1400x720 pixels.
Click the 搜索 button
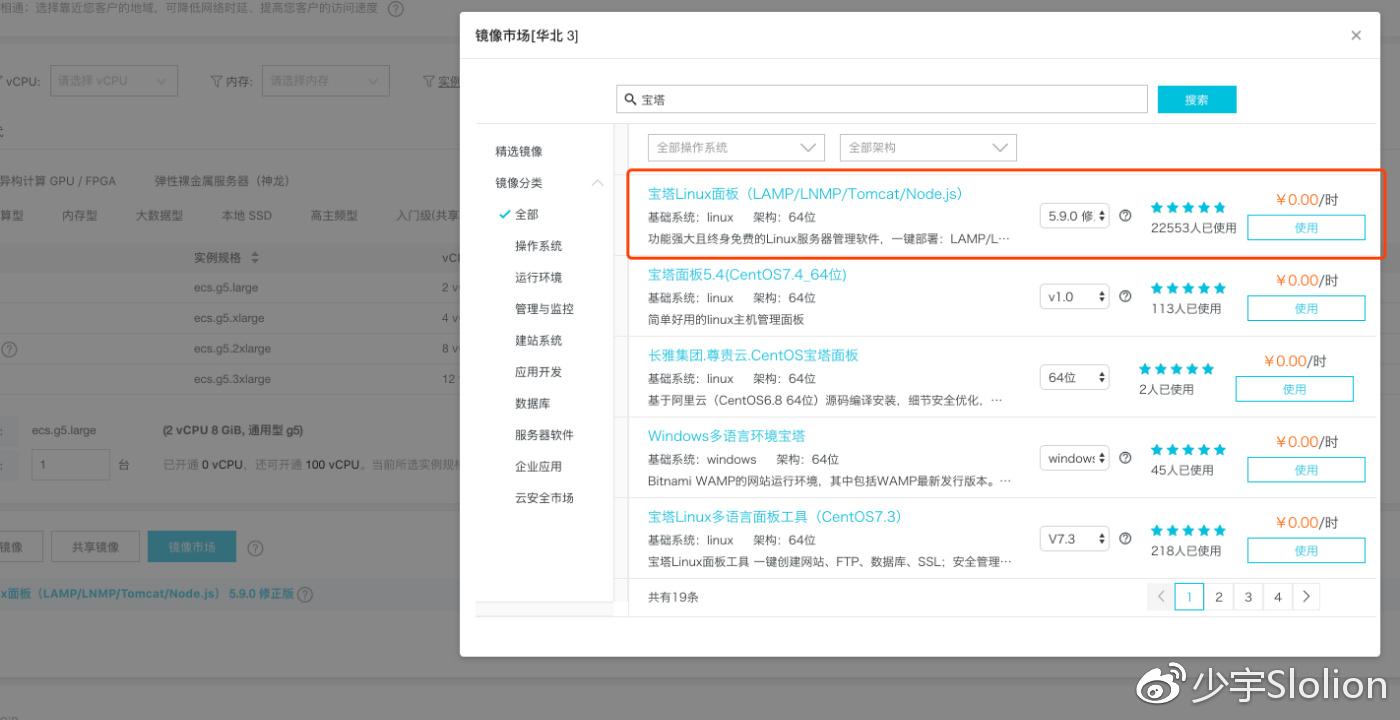tap(1197, 99)
